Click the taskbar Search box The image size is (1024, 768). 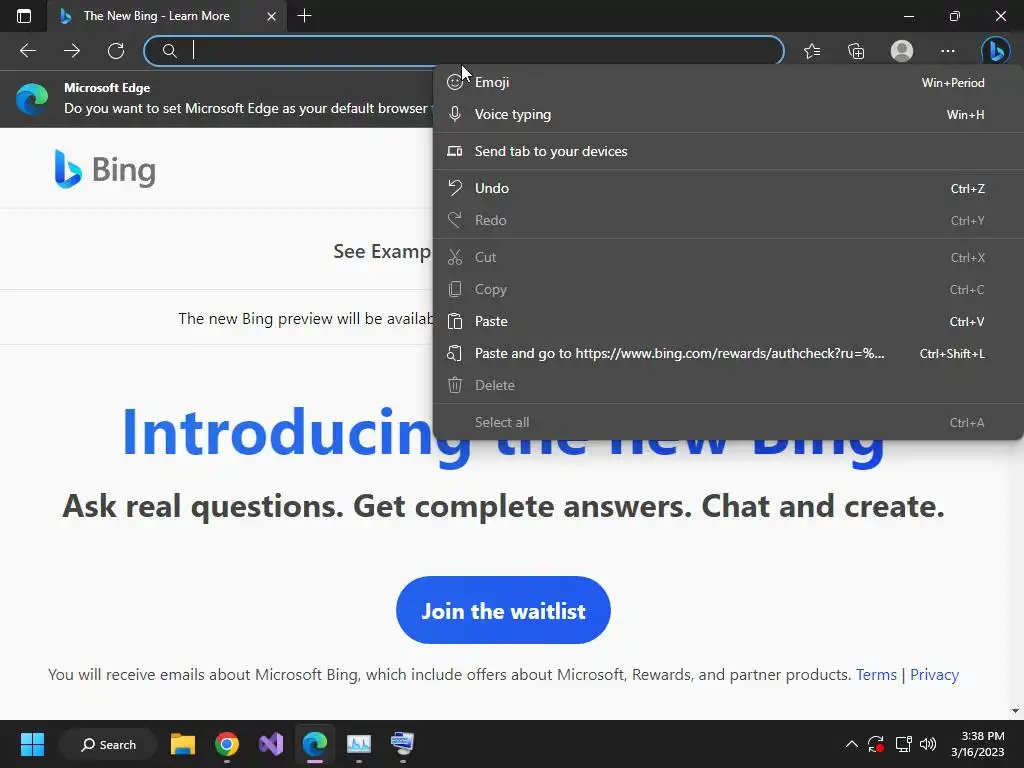(108, 744)
